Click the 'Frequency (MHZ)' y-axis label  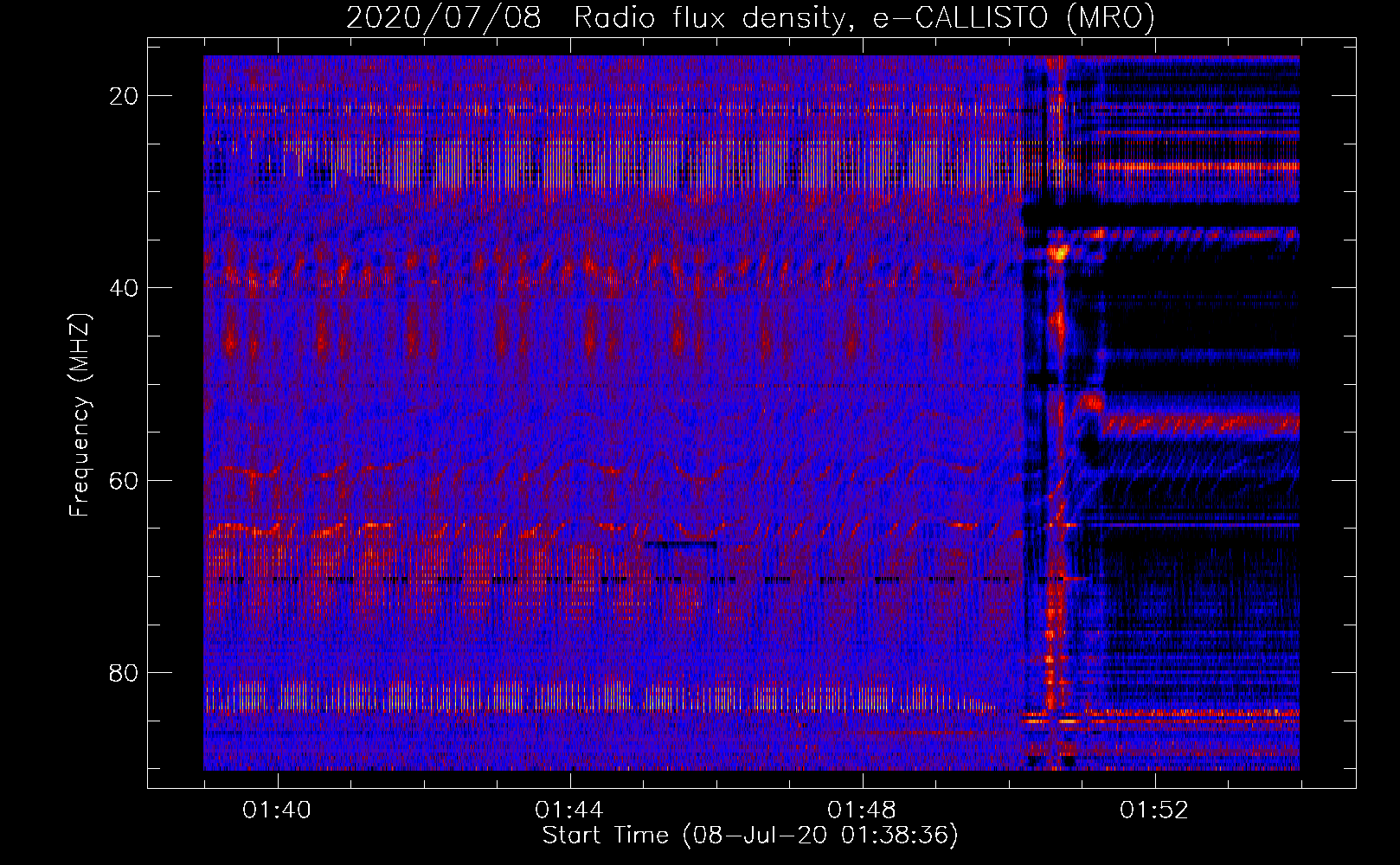coord(80,415)
